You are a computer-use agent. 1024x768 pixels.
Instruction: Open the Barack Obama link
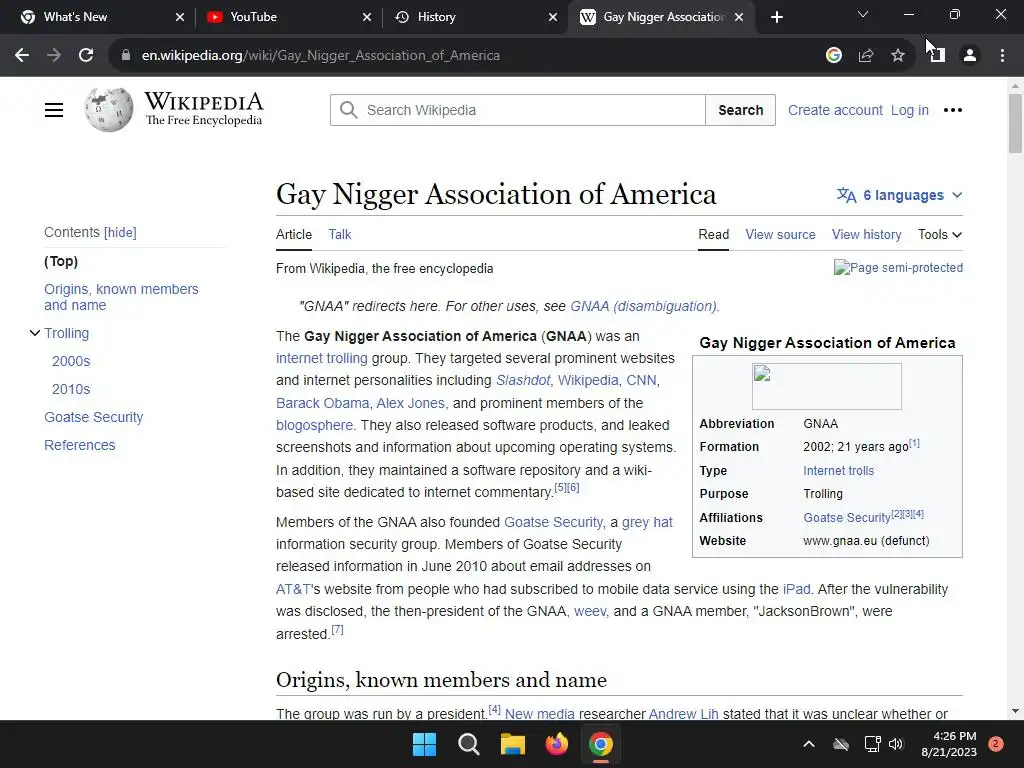[323, 403]
